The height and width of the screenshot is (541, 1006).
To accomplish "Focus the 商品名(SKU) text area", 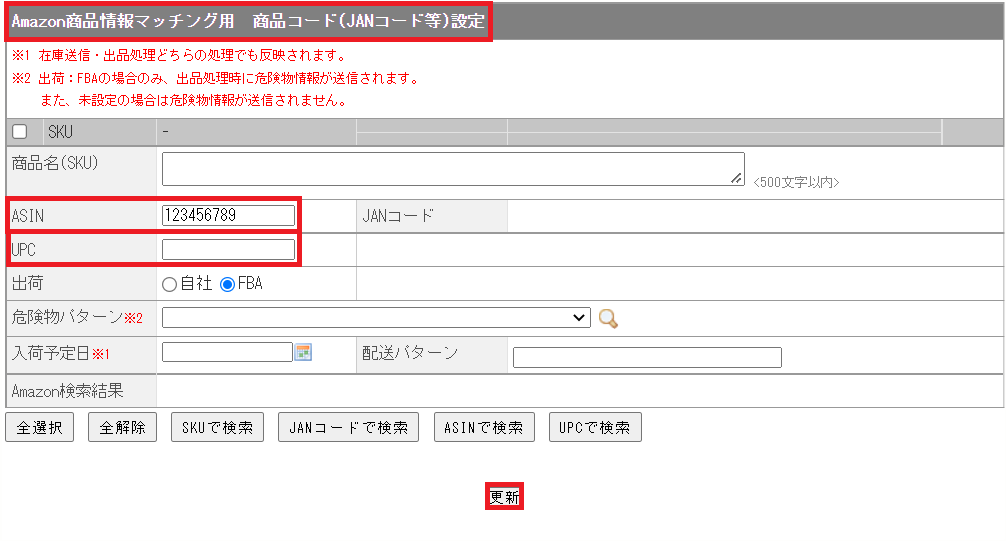I will [453, 169].
